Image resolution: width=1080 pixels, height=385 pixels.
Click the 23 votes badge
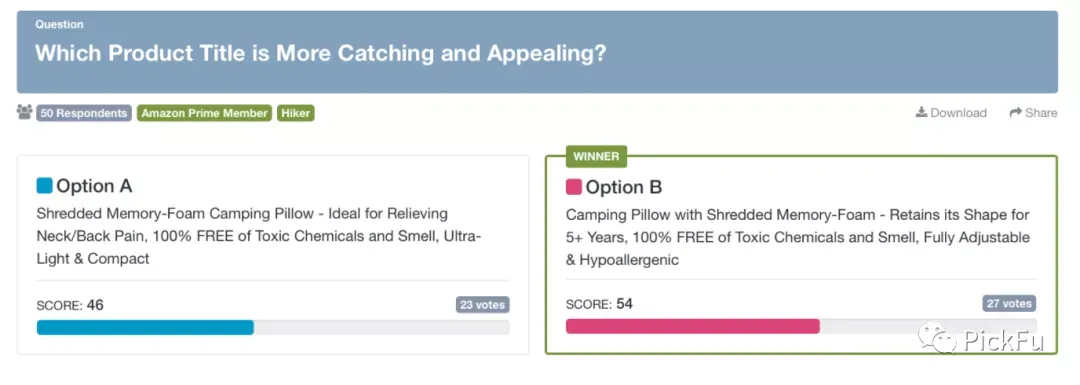pos(482,304)
